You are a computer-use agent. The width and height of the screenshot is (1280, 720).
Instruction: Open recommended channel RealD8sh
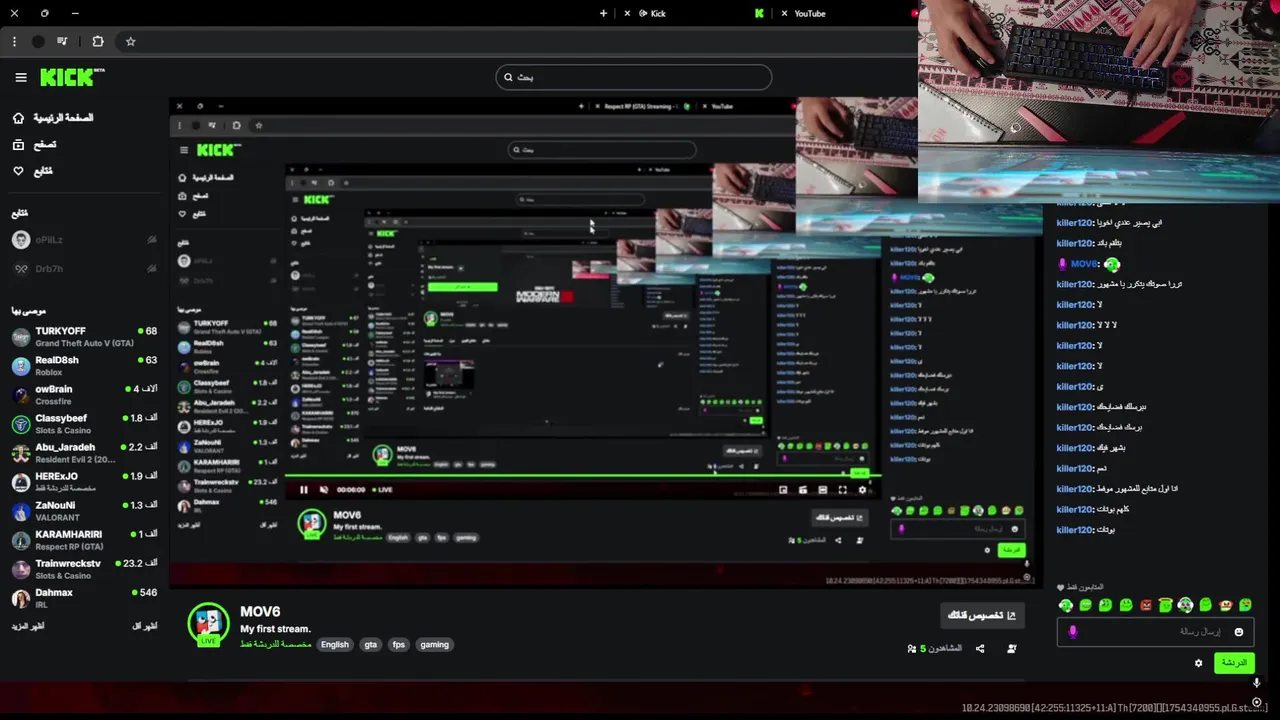(84, 366)
